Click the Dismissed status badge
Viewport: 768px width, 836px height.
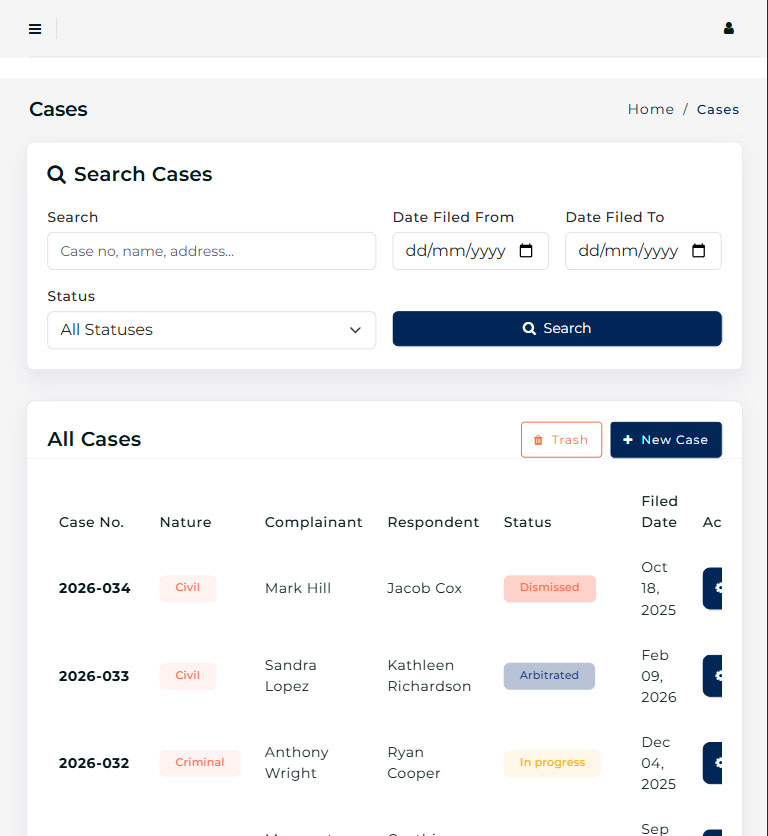(x=549, y=588)
